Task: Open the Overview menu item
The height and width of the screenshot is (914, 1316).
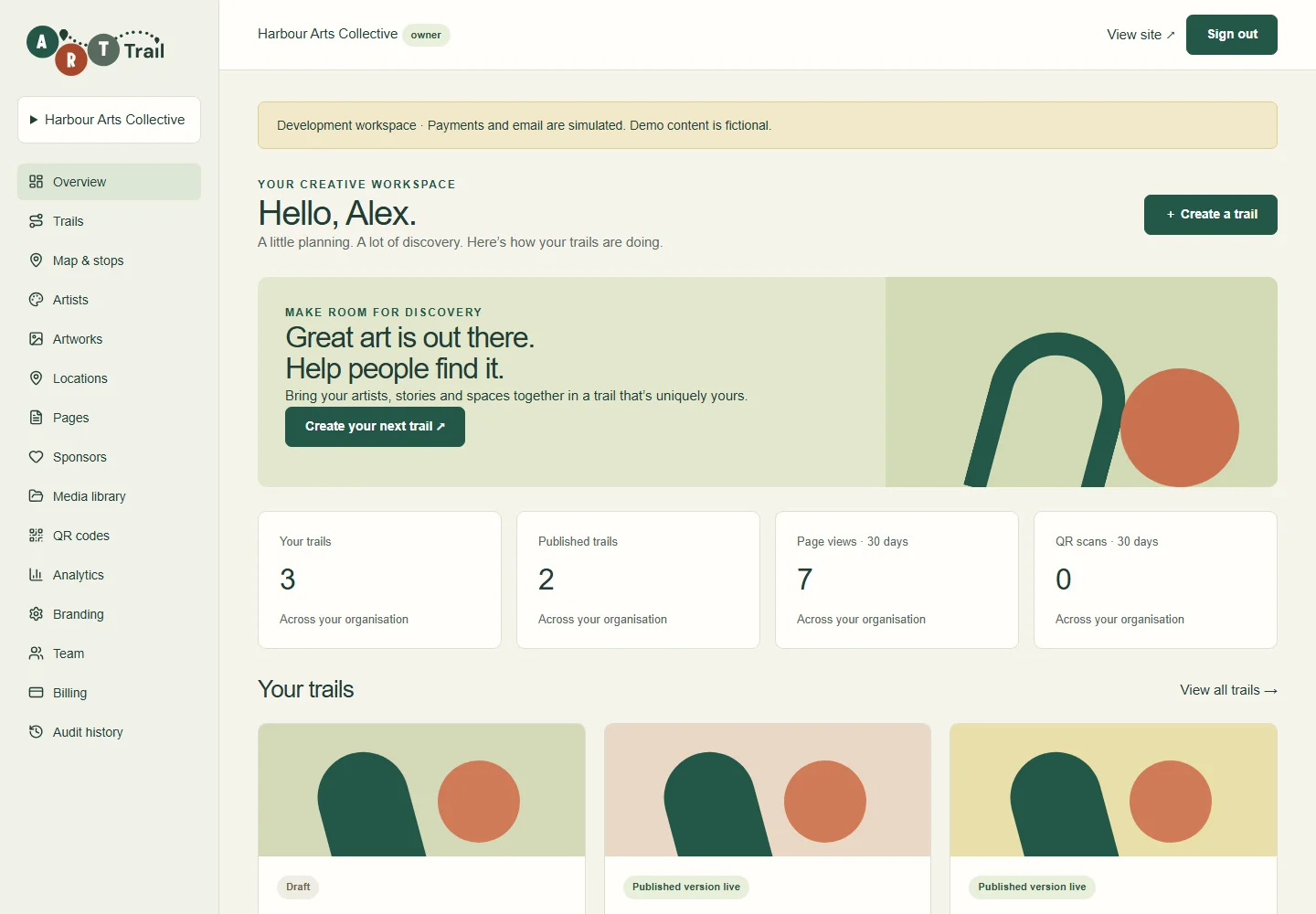Action: coord(109,182)
